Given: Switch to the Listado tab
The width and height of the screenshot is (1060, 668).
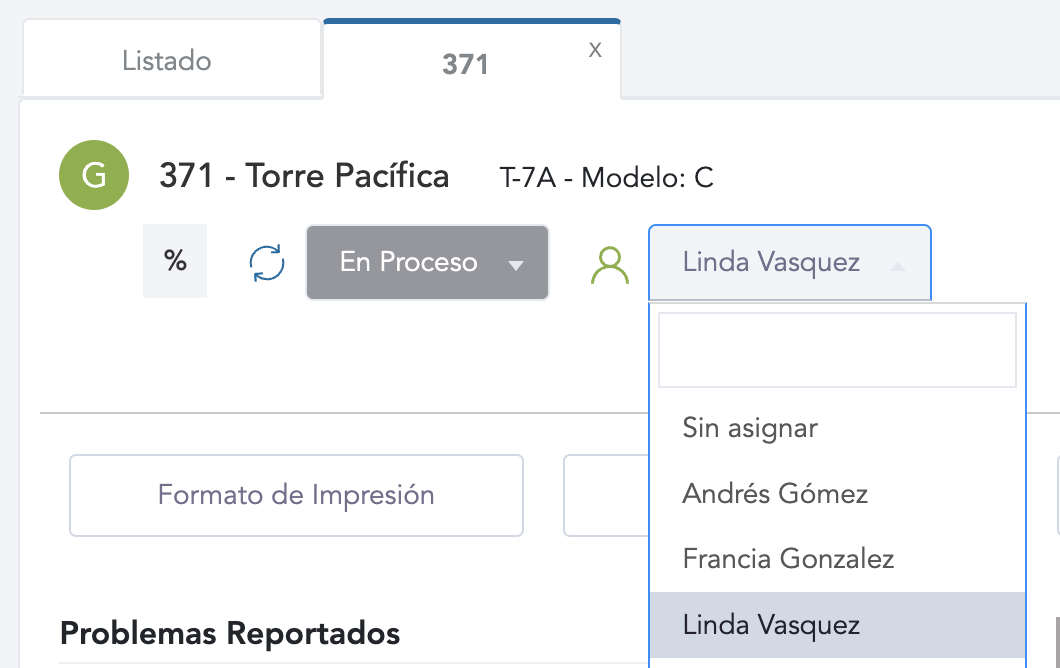Looking at the screenshot, I should point(167,61).
